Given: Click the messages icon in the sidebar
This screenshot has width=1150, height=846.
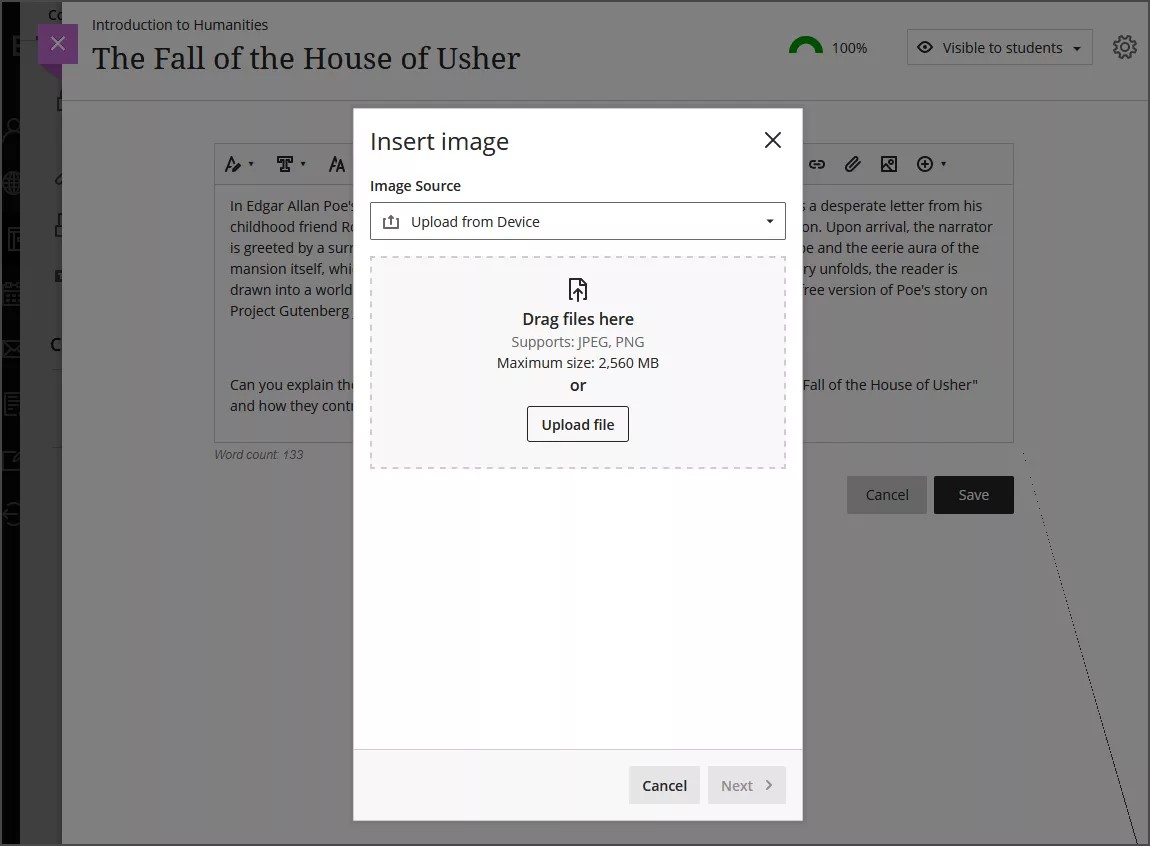Looking at the screenshot, I should 11,349.
